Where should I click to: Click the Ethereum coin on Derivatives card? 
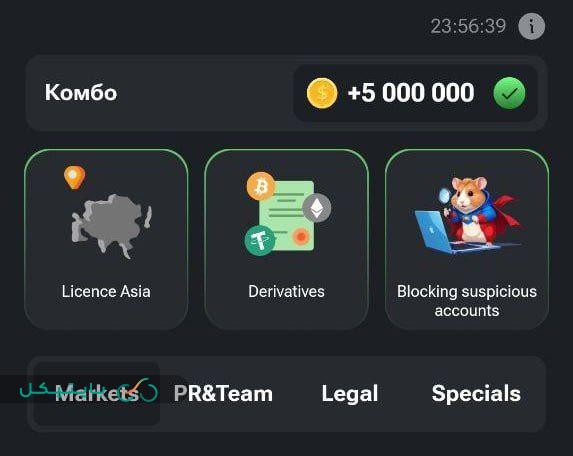317,208
